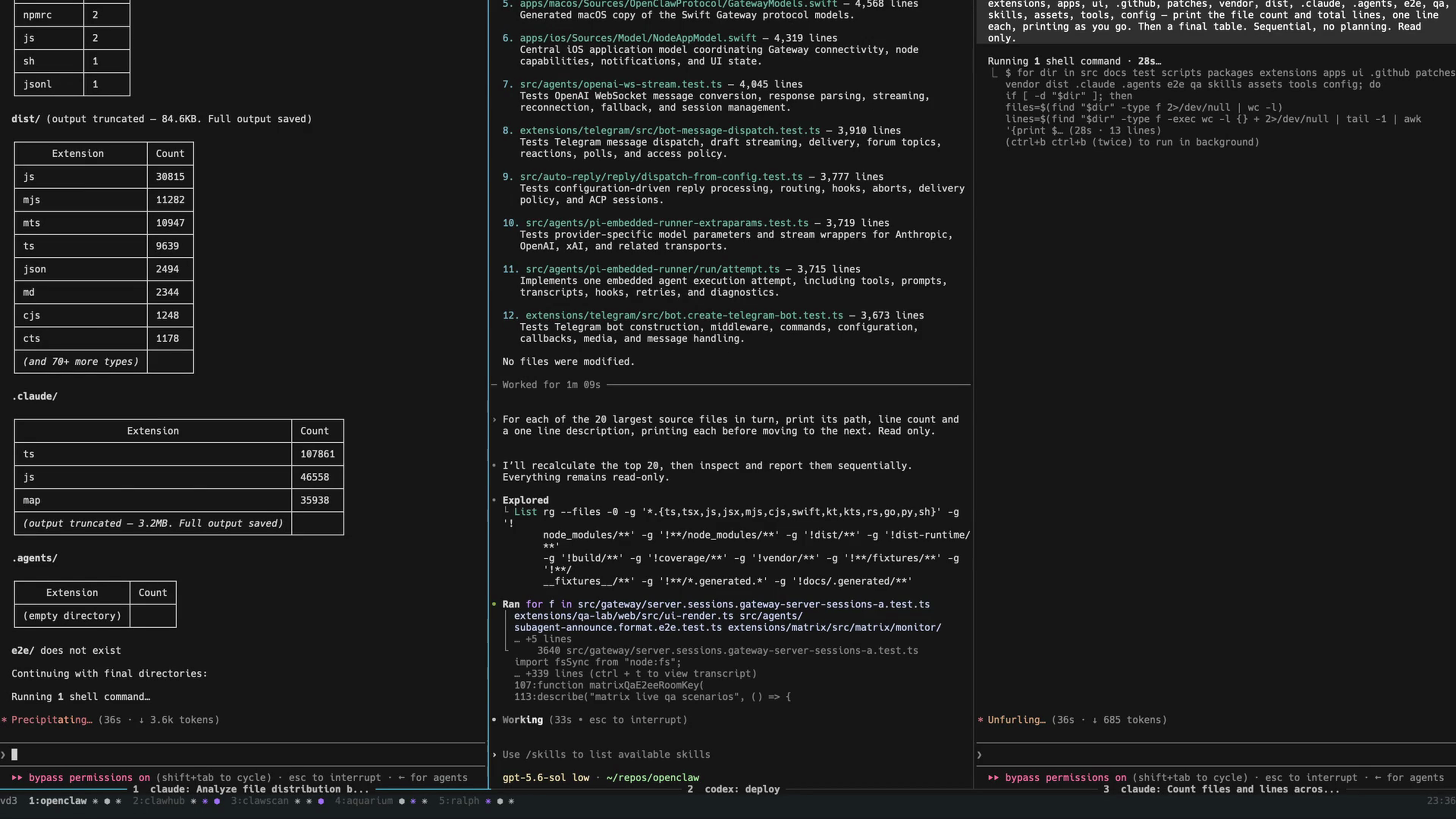Select pane title 'claude: Analyze file distribution b...'
This screenshot has height=819, width=1456.
pyautogui.click(x=259, y=789)
